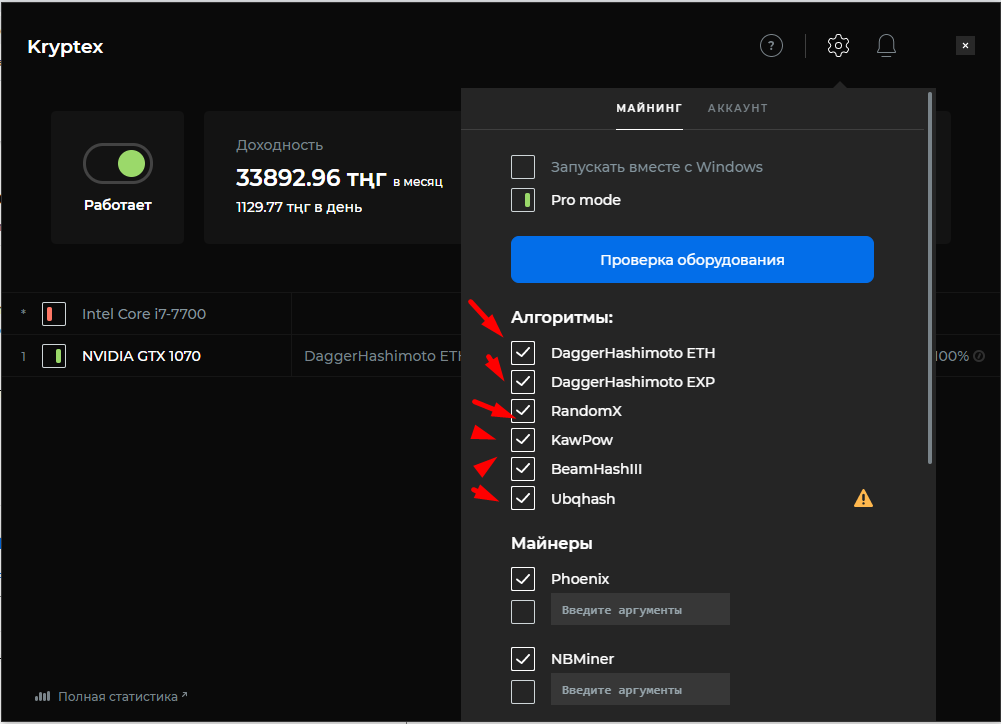Click the Алгоритмы: heading

(x=562, y=317)
